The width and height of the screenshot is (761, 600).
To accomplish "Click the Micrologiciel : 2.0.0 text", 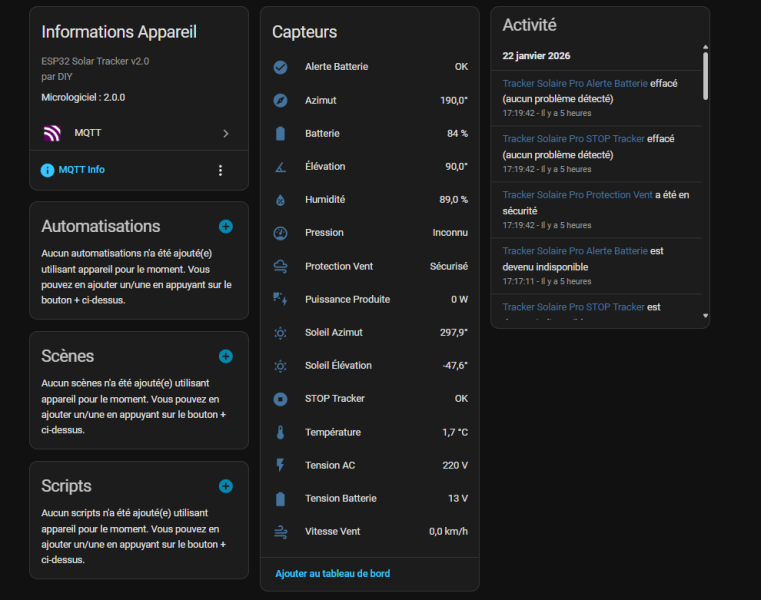I will pyautogui.click(x=83, y=97).
